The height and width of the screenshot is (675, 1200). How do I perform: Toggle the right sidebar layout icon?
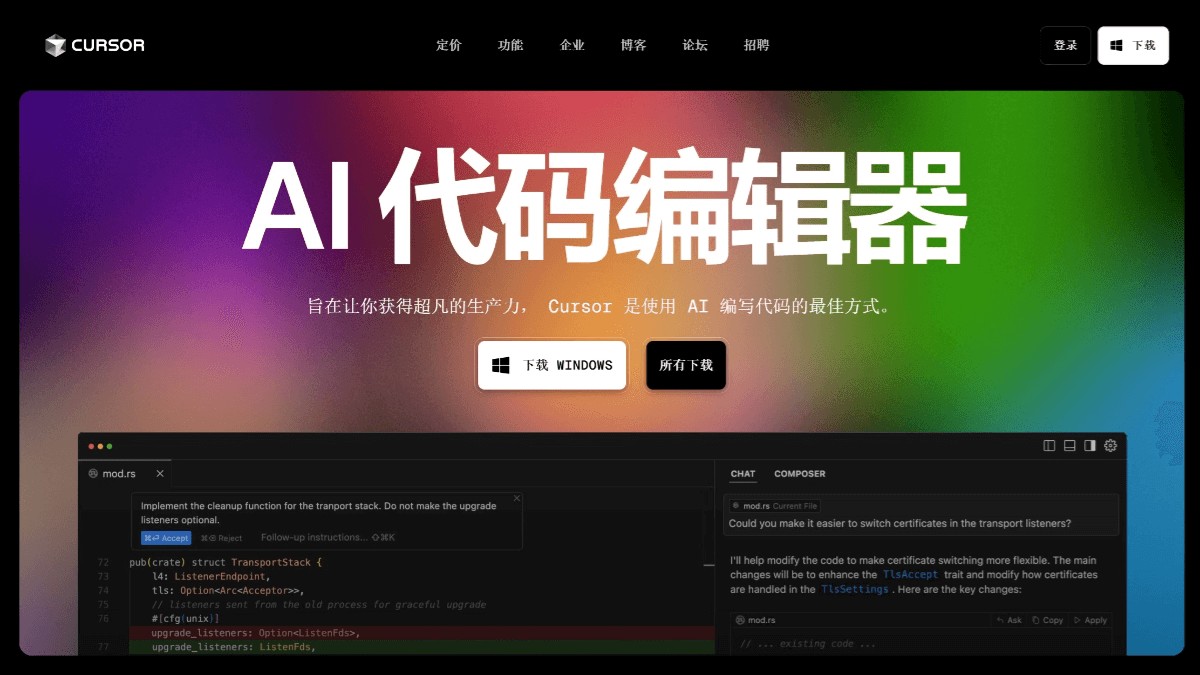[1090, 446]
